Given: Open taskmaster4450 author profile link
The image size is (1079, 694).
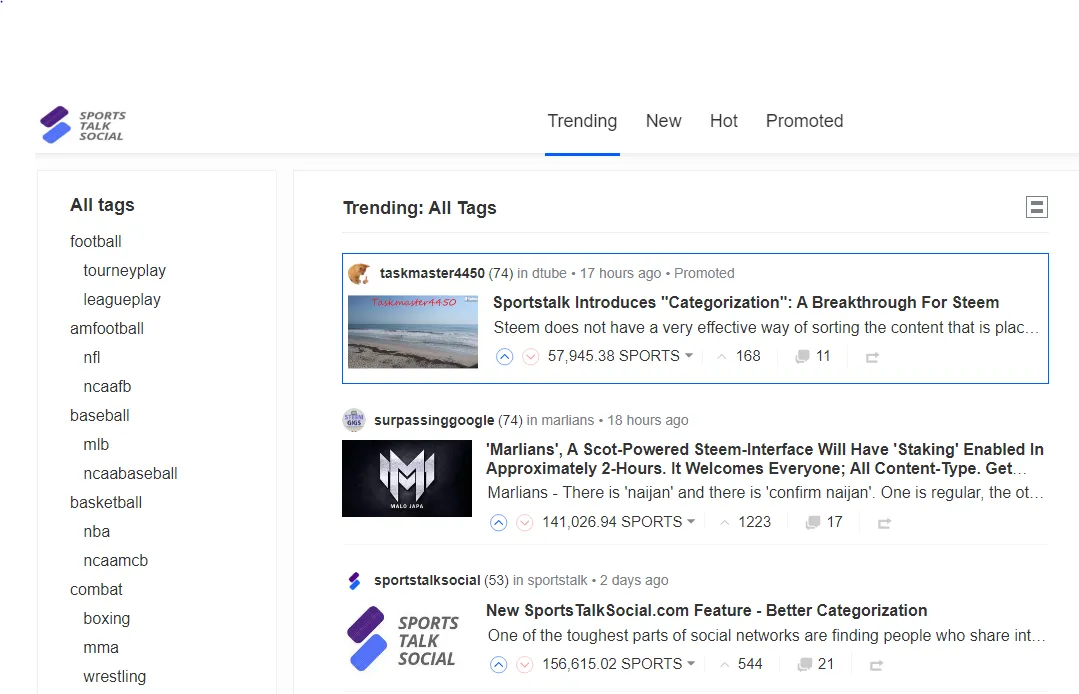Looking at the screenshot, I should tap(432, 273).
